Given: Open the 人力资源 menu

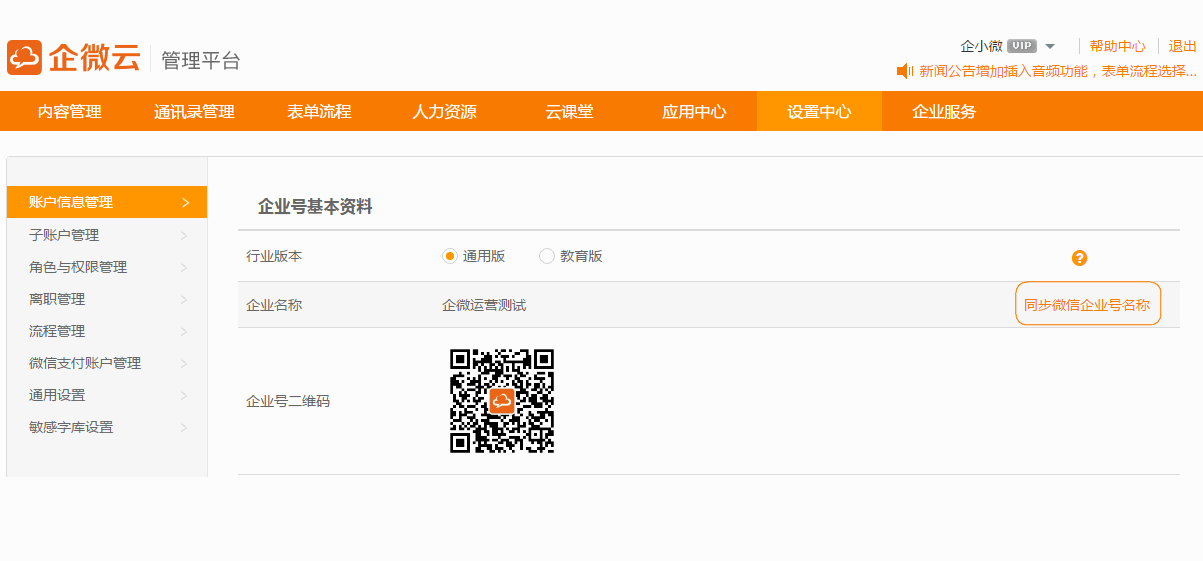Looking at the screenshot, I should click(x=444, y=111).
